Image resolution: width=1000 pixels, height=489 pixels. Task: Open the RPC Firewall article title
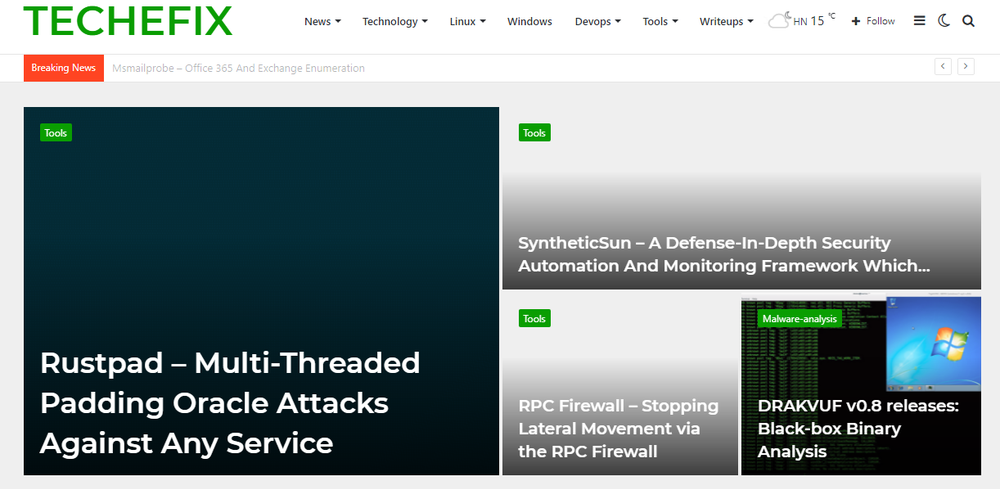click(x=619, y=428)
